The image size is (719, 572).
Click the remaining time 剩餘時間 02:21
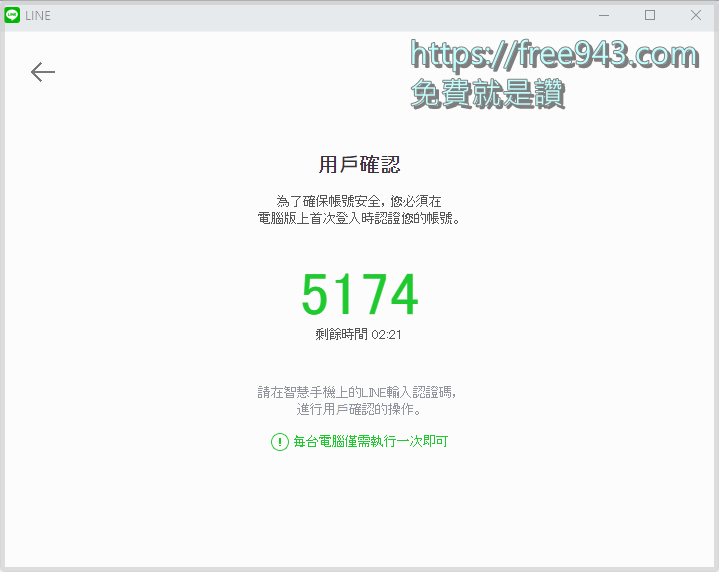click(359, 334)
